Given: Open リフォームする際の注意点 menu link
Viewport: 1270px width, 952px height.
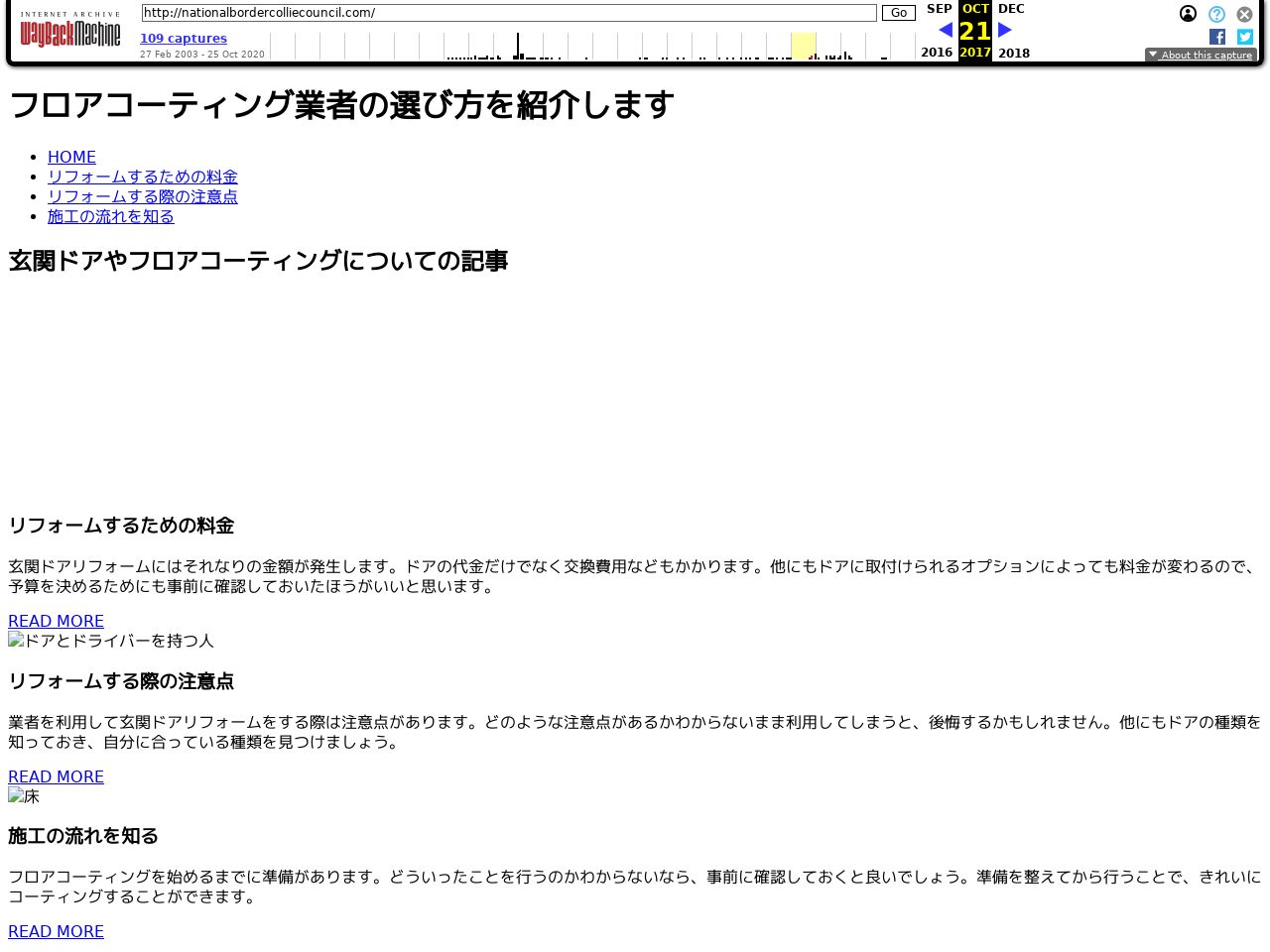Looking at the screenshot, I should click(x=143, y=196).
